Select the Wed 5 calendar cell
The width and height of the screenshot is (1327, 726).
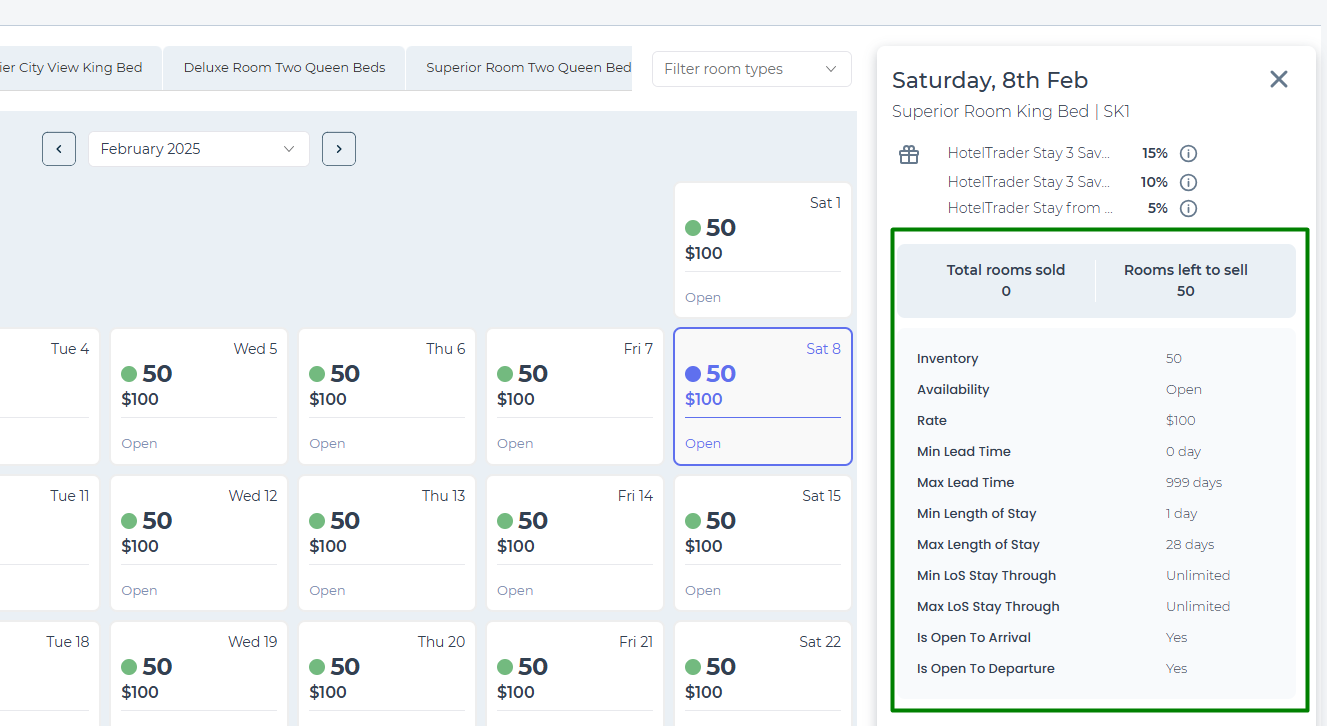click(x=199, y=396)
